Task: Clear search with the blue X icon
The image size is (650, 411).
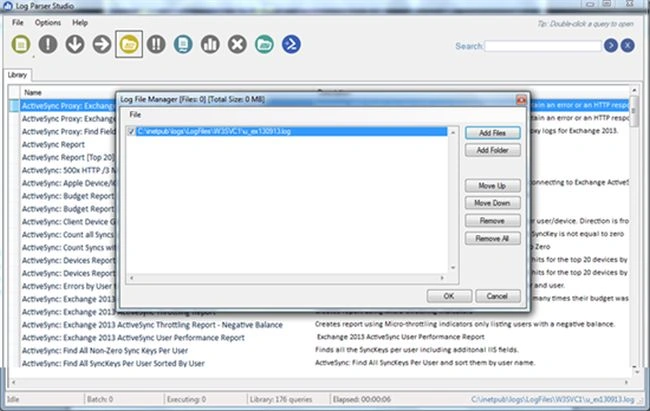Action: [628, 45]
